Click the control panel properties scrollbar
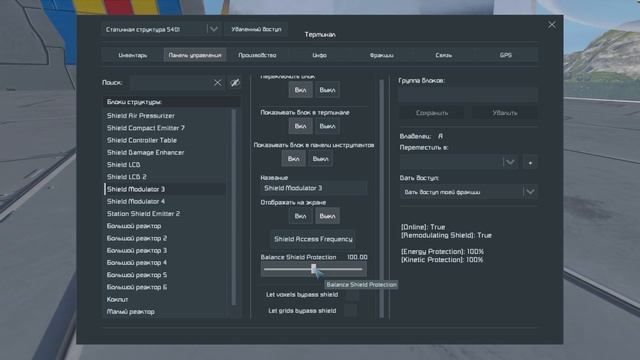Viewport: 640px width, 360px height. (x=382, y=198)
